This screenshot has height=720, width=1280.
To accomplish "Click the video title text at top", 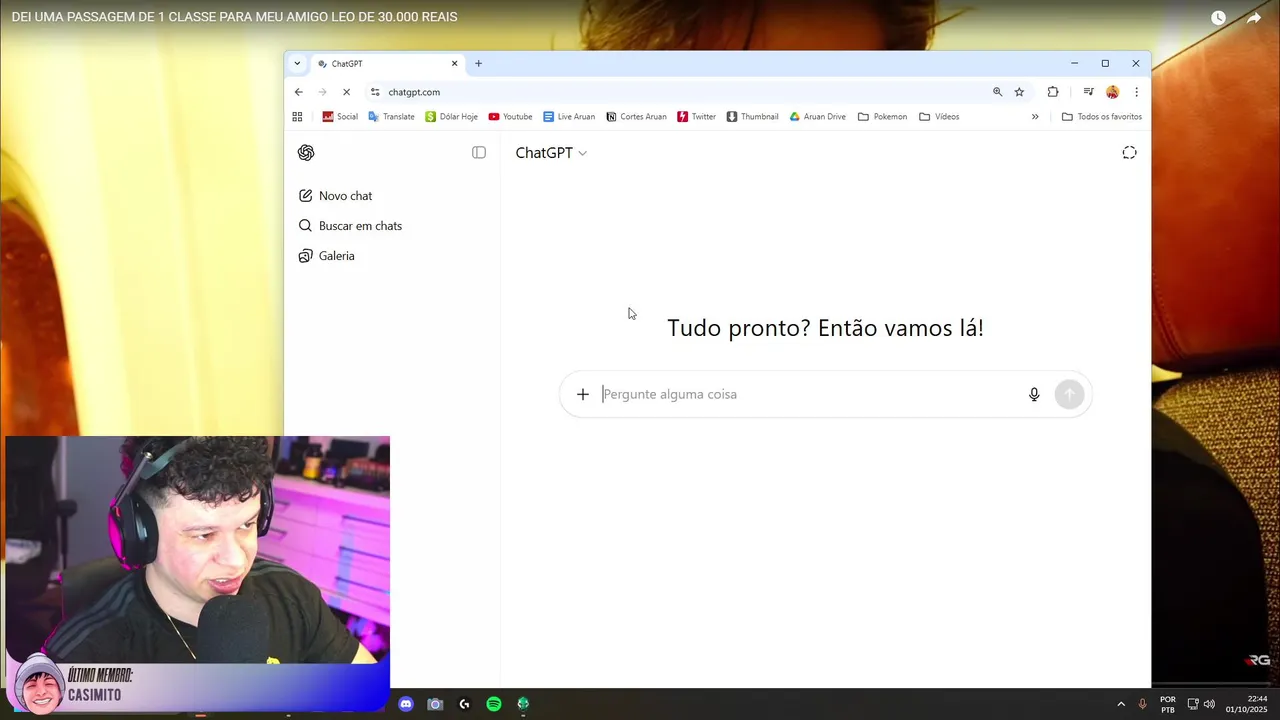I will pyautogui.click(x=235, y=17).
